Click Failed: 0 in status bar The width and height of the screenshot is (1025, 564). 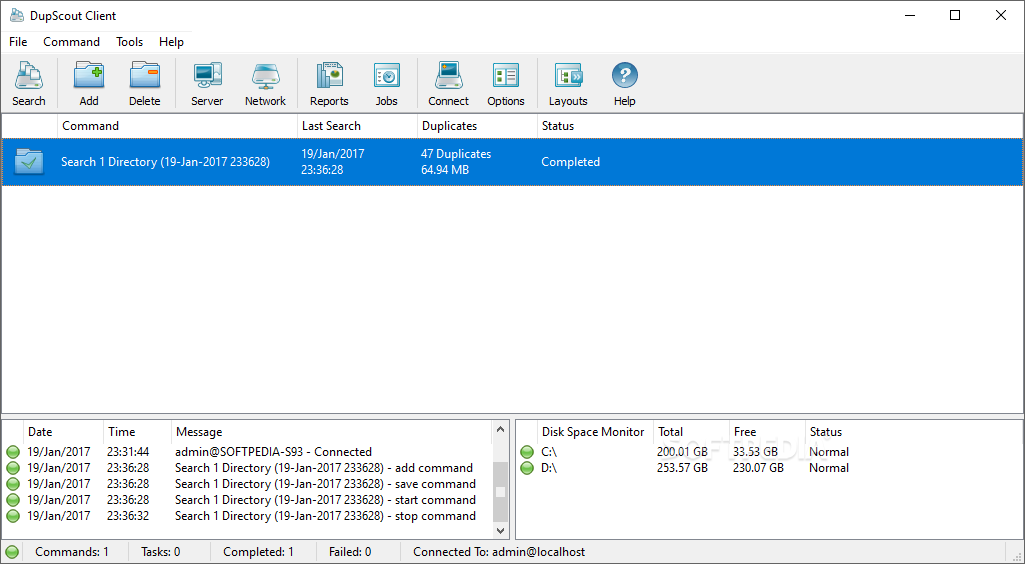coord(350,552)
